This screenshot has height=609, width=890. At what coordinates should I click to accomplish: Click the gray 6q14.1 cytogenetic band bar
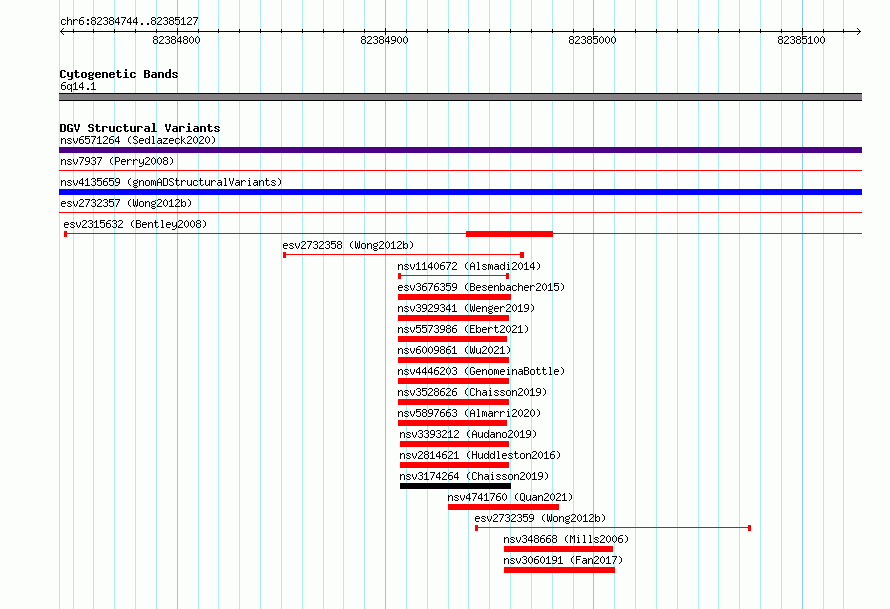click(x=460, y=97)
